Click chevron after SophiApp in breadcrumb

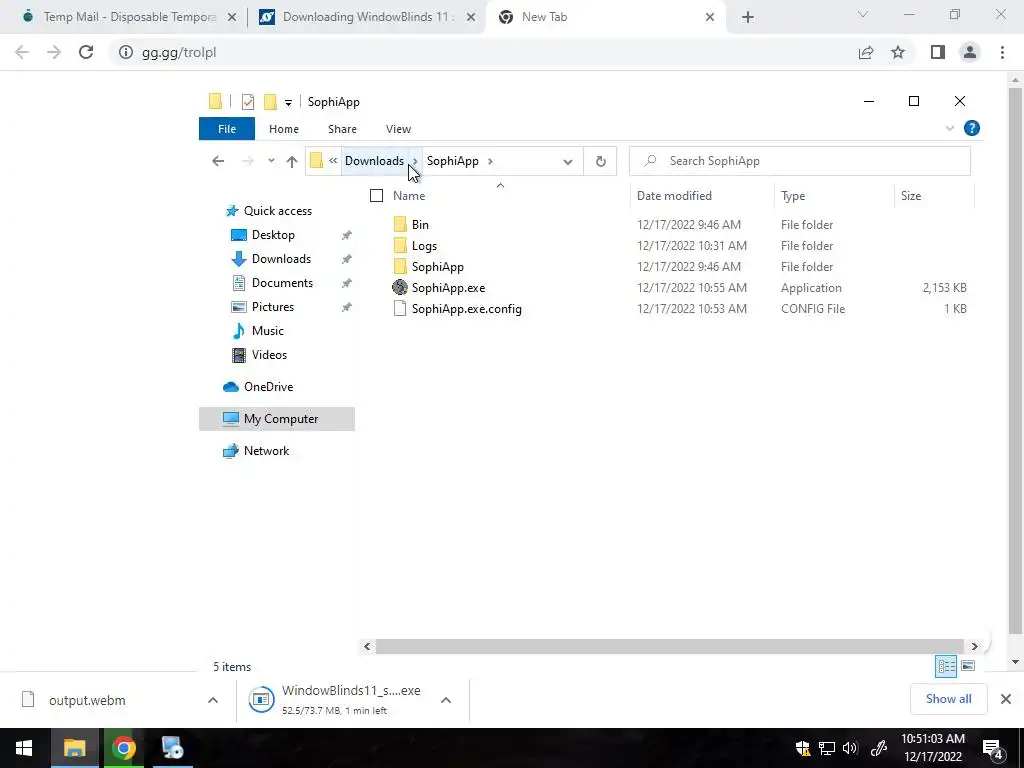[490, 161]
